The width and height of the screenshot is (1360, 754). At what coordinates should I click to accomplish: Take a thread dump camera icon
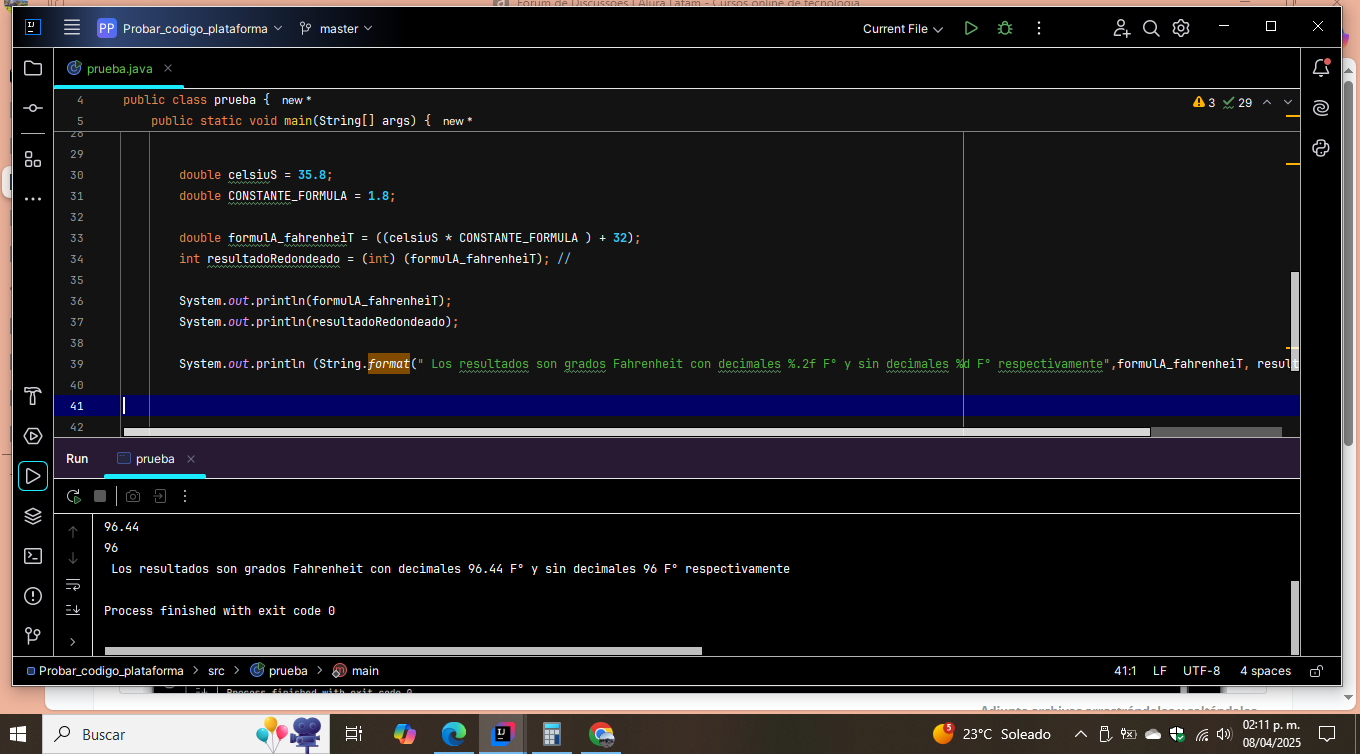[x=133, y=496]
